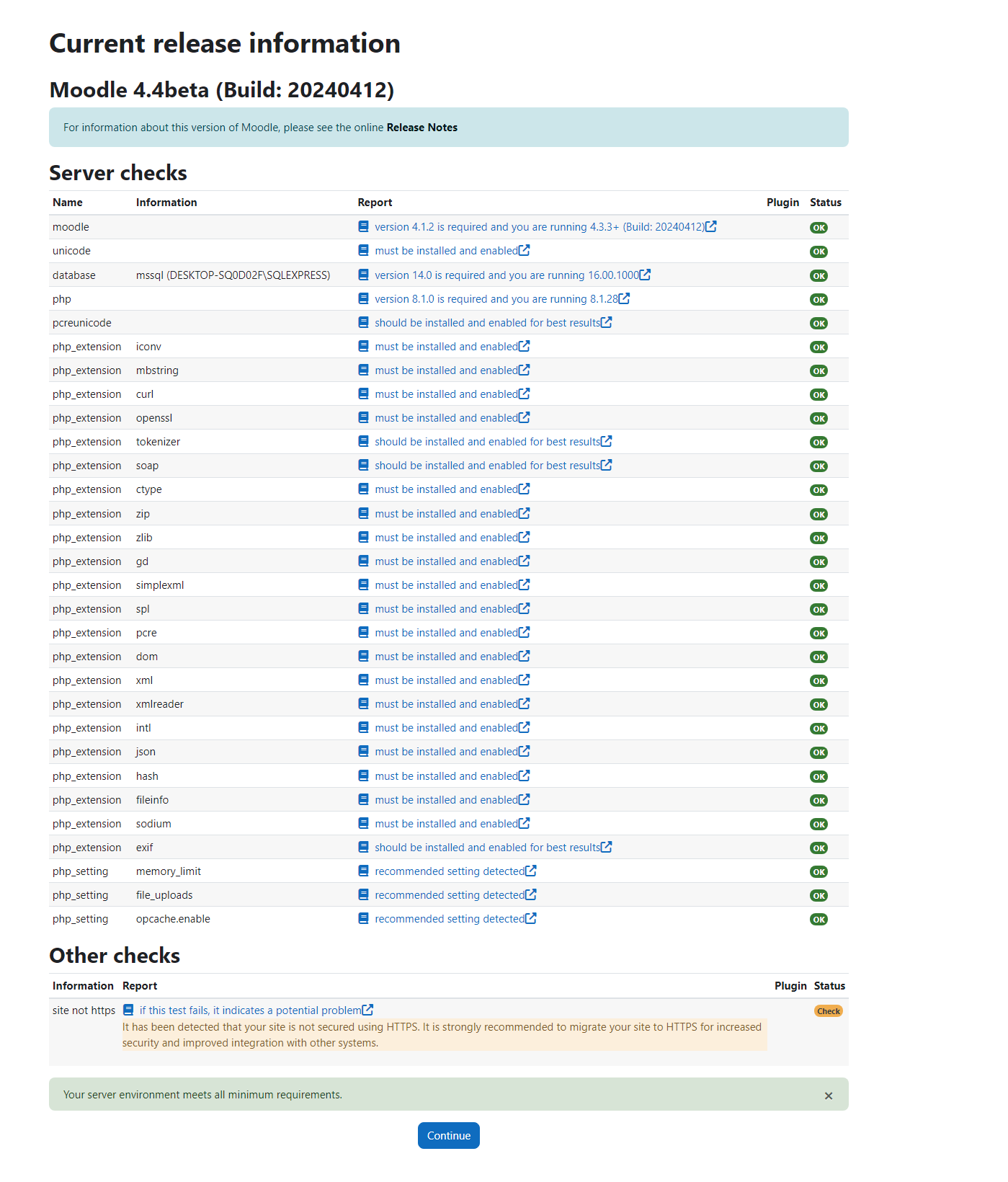This screenshot has height=1182, width=1008.
Task: Click external-link icon in ctype row
Action: (x=525, y=489)
